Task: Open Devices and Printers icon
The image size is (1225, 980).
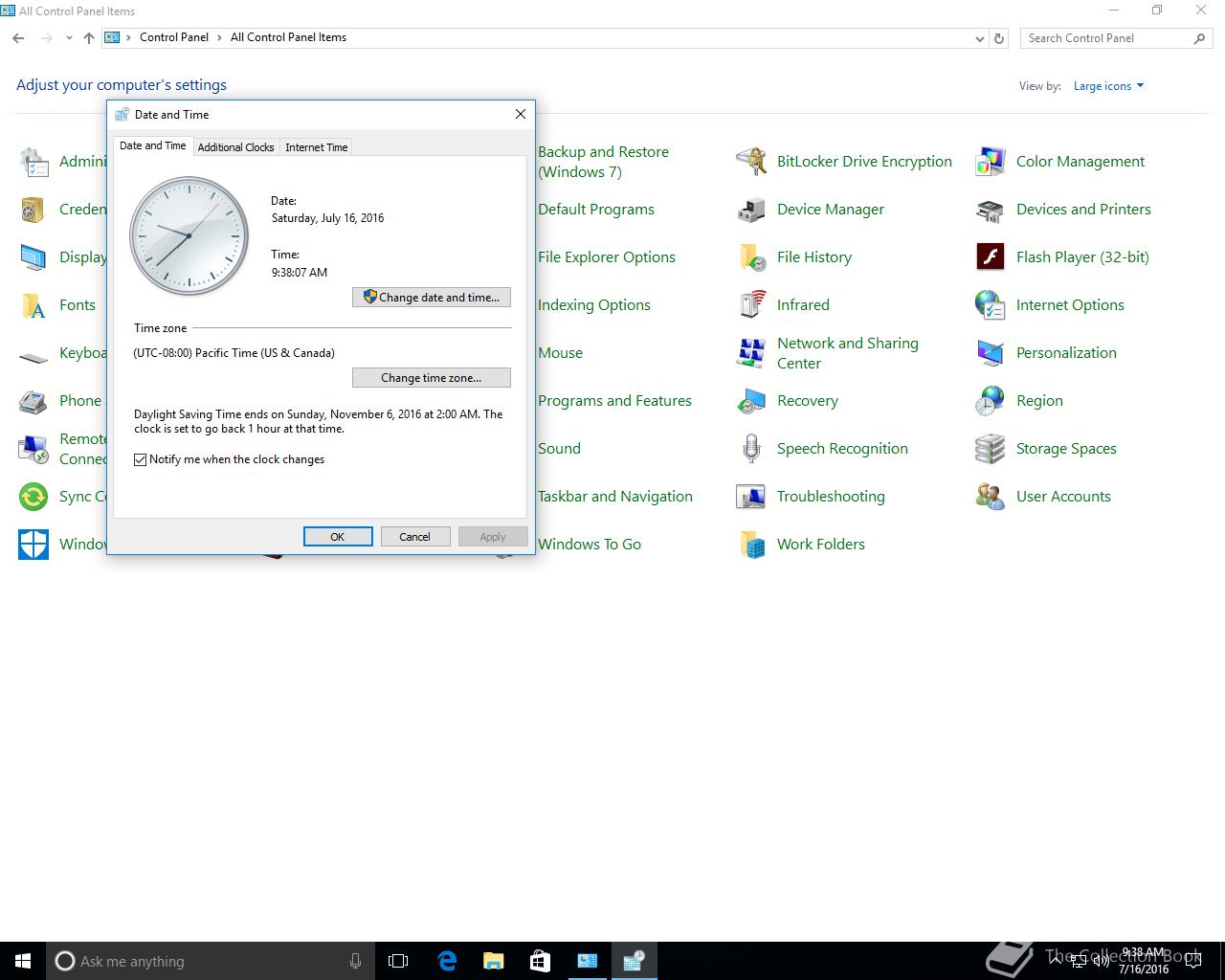Action: (991, 210)
